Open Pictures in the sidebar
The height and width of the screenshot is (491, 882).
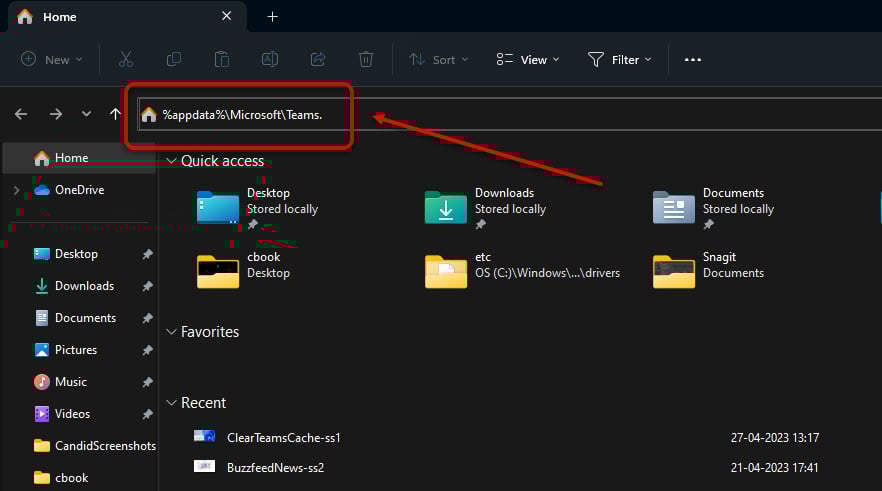point(76,350)
